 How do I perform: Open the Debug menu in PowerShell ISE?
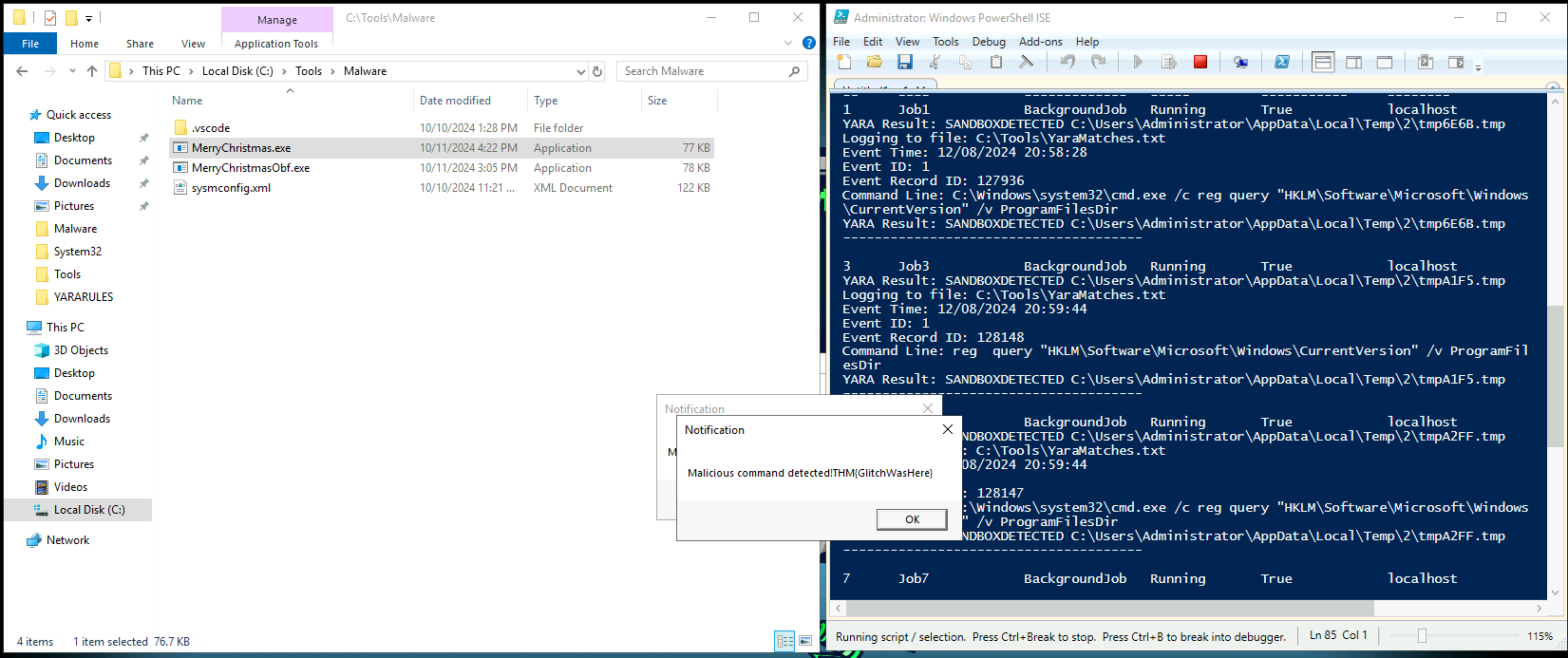pos(989,42)
